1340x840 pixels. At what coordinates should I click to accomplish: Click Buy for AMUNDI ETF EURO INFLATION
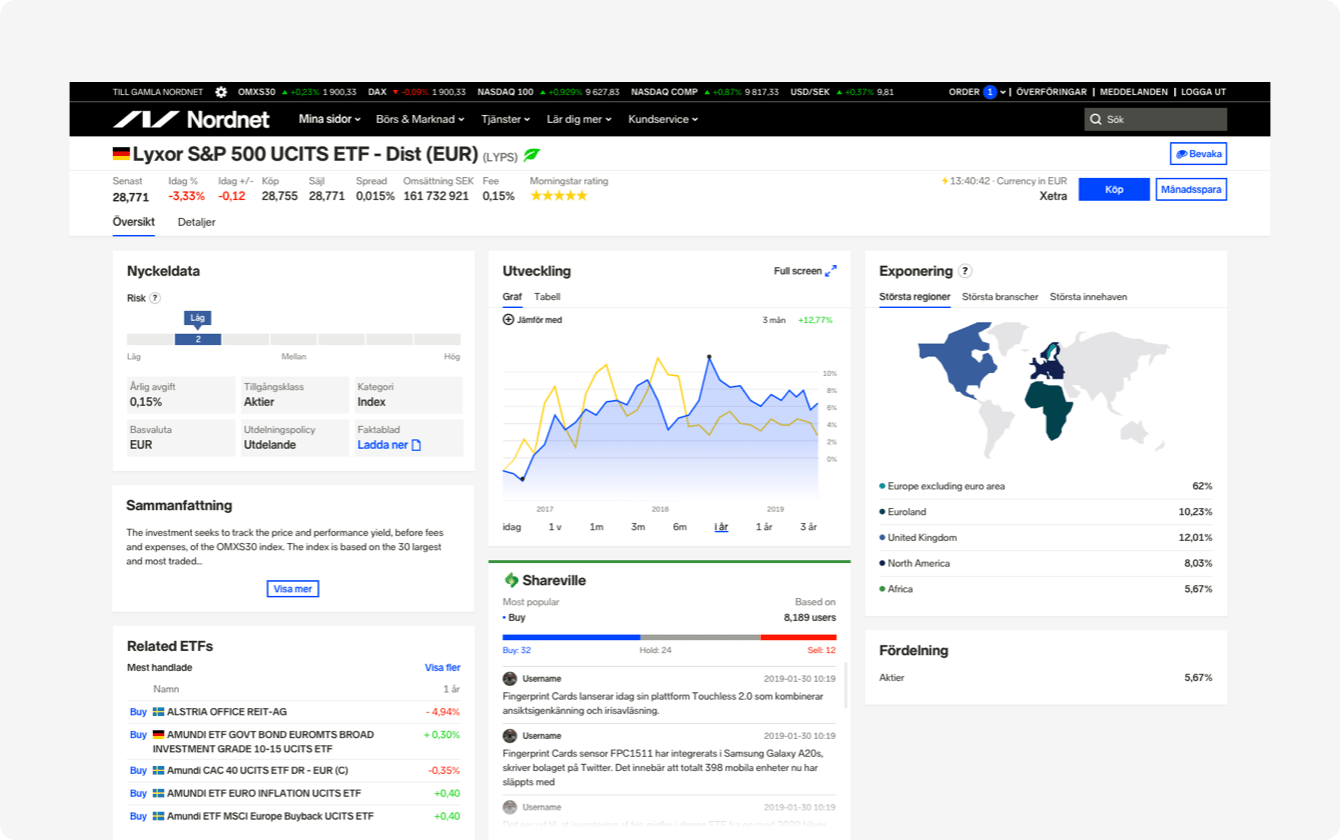click(138, 794)
